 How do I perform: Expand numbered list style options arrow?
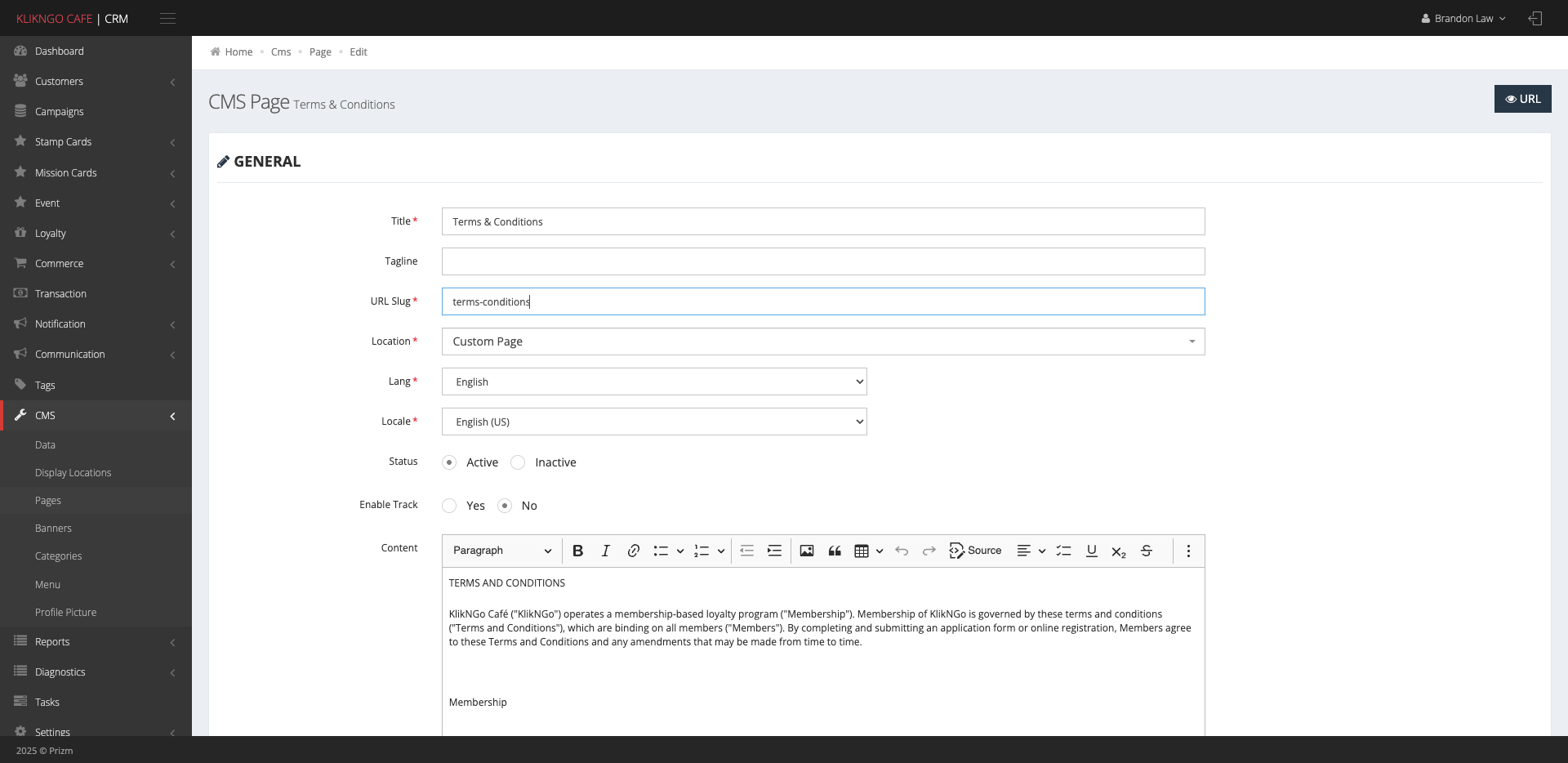tap(721, 551)
